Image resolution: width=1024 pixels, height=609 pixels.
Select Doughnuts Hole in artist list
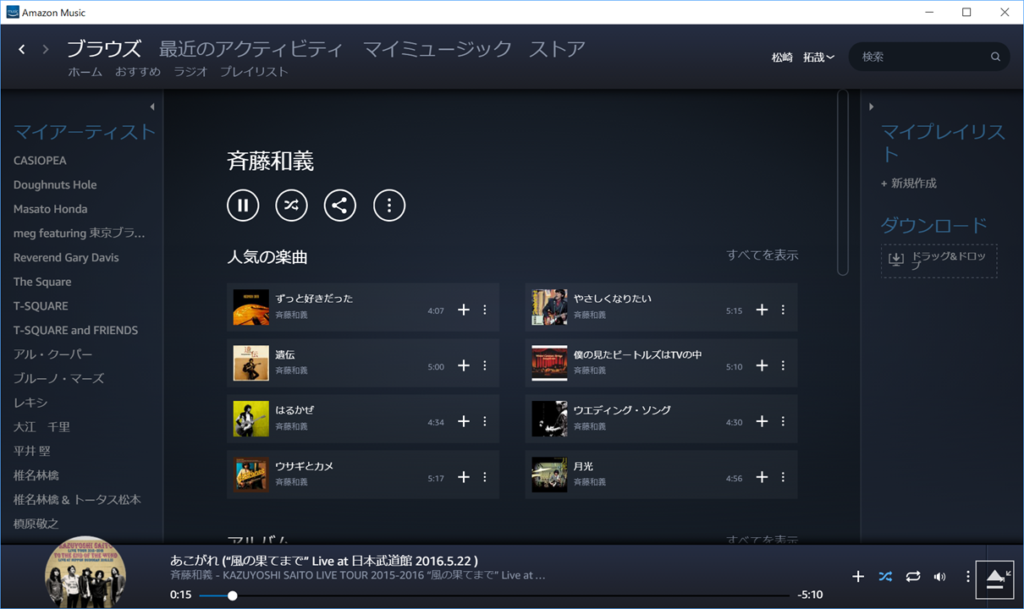tap(55, 185)
